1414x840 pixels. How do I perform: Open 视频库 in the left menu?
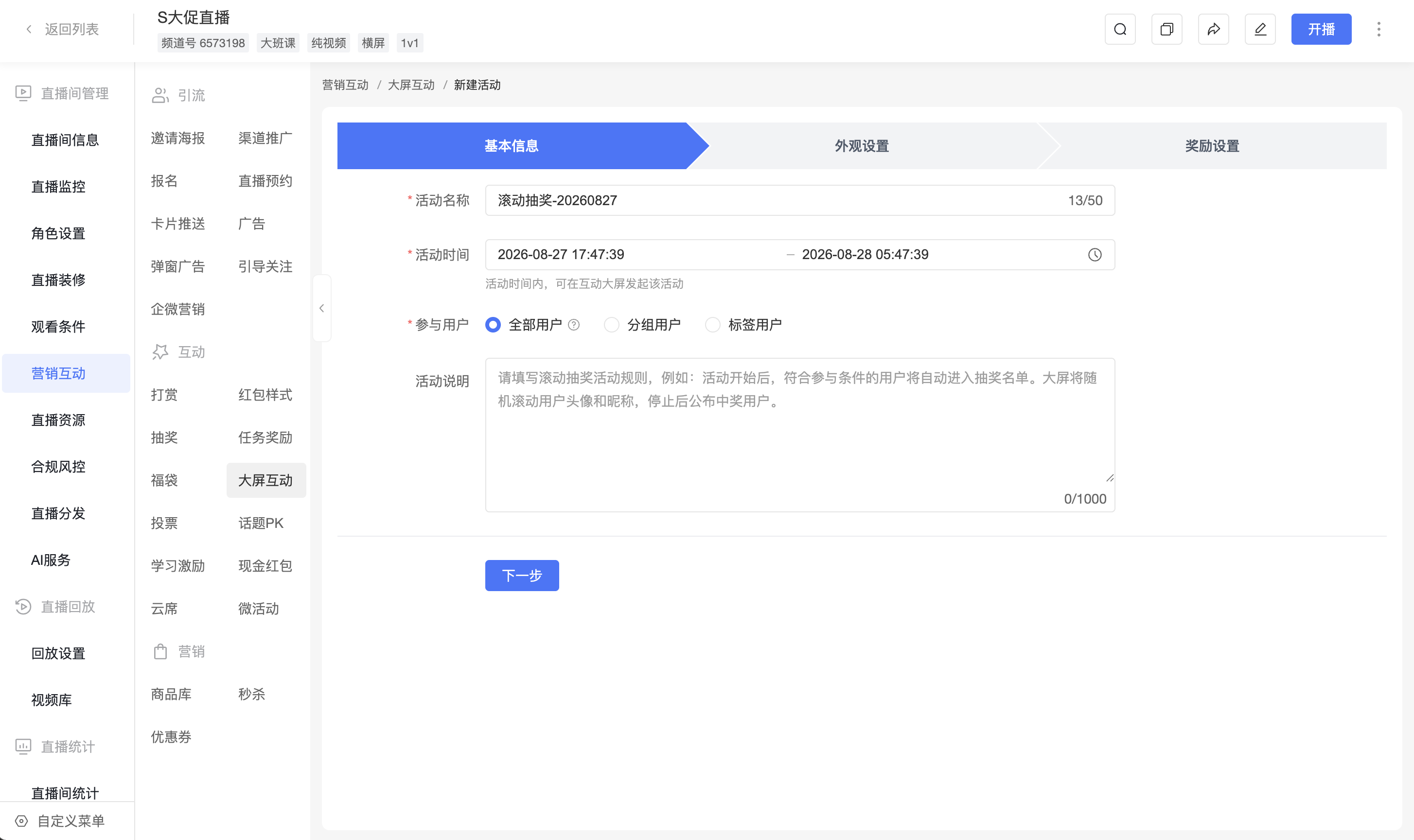pyautogui.click(x=52, y=700)
